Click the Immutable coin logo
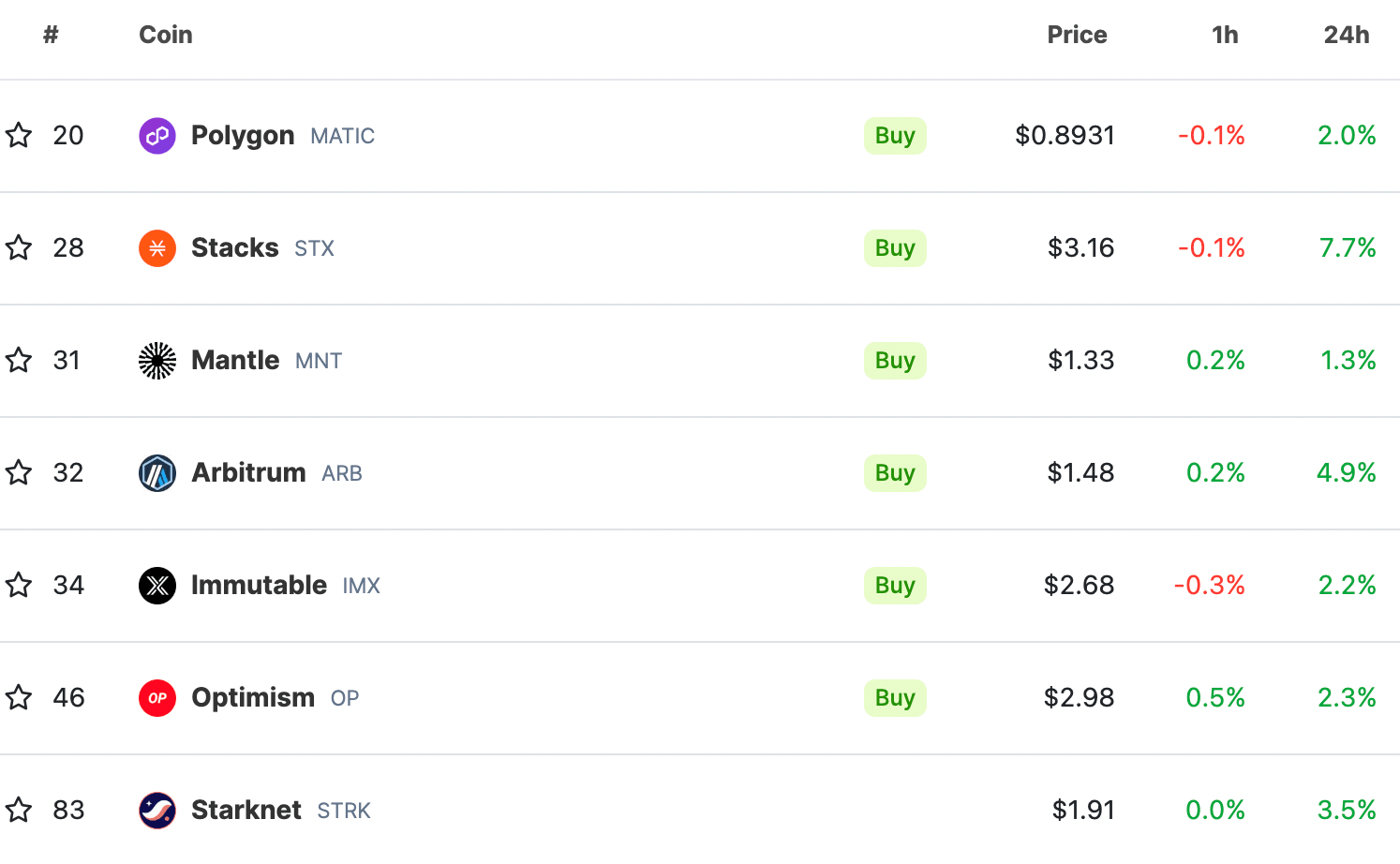The height and width of the screenshot is (864, 1400). (x=156, y=585)
